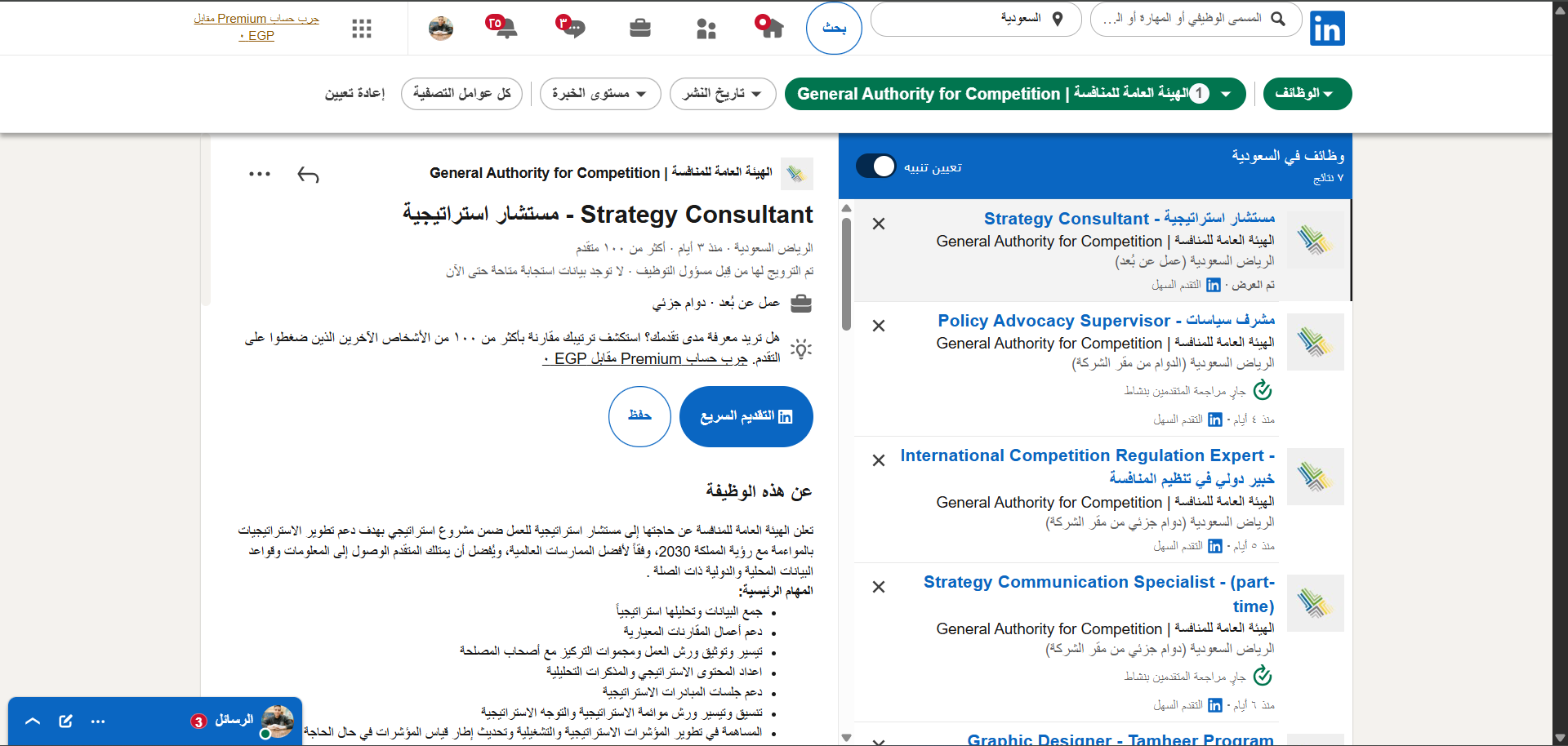The image size is (1568, 746).
Task: Click الرسائل messaging label in bottom bar
Action: pyautogui.click(x=234, y=720)
